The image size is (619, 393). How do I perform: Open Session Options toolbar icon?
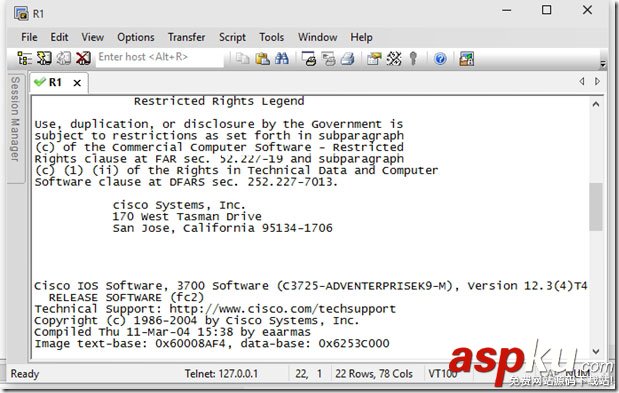click(374, 59)
